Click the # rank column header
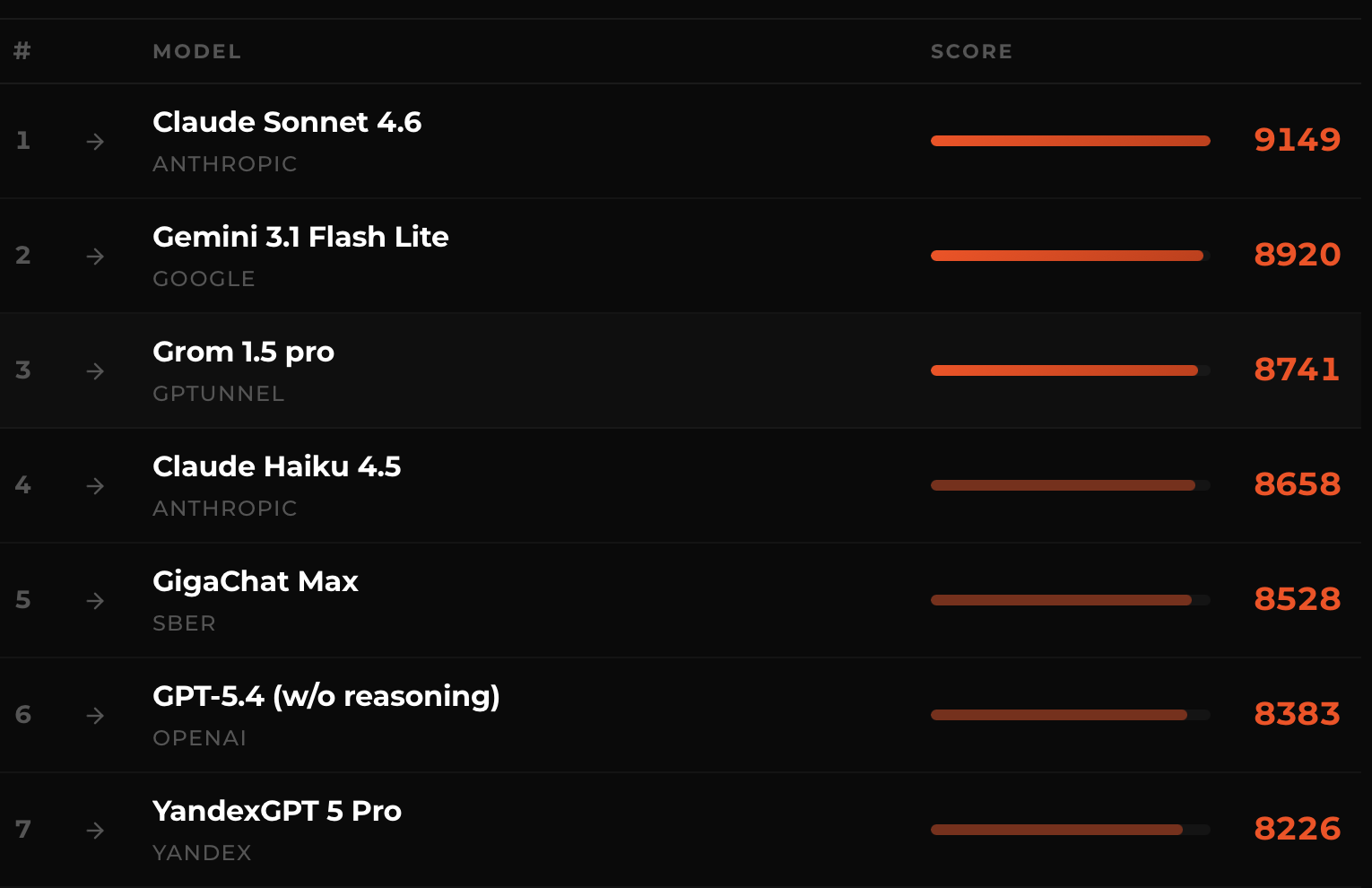The image size is (1372, 888). [x=22, y=51]
